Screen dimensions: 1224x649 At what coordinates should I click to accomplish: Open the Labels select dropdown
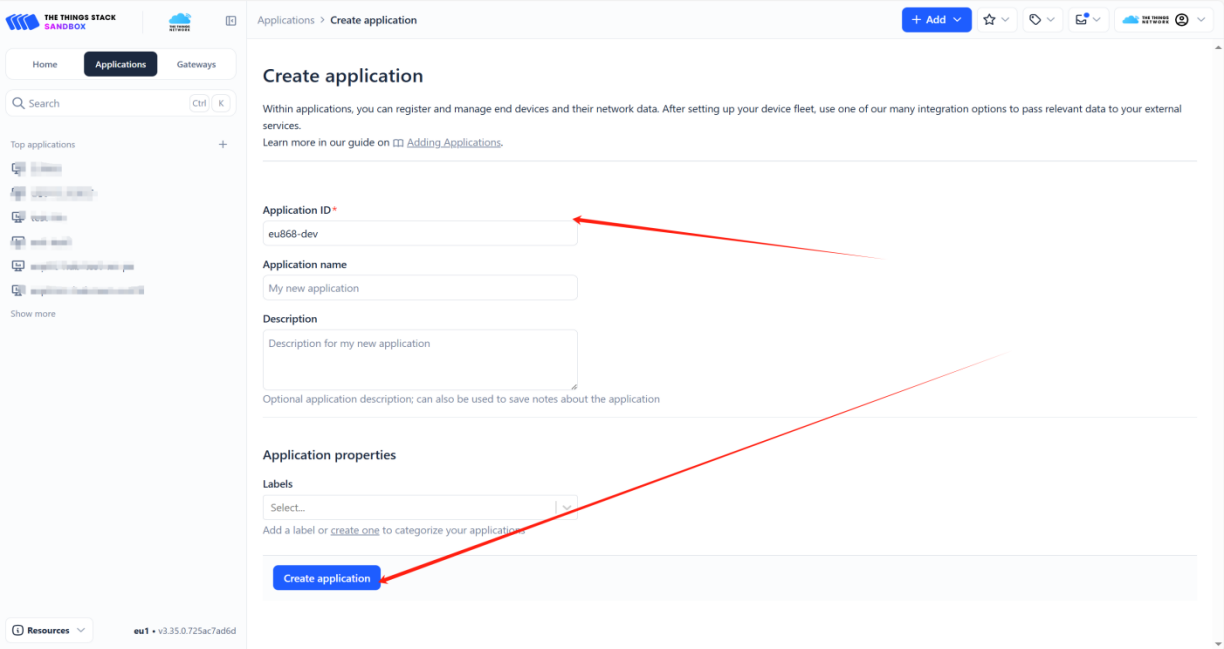(420, 508)
